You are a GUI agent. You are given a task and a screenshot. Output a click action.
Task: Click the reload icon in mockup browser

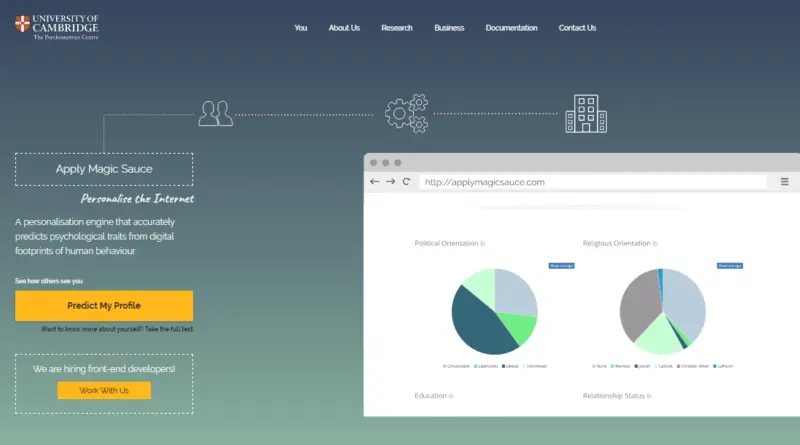click(406, 182)
